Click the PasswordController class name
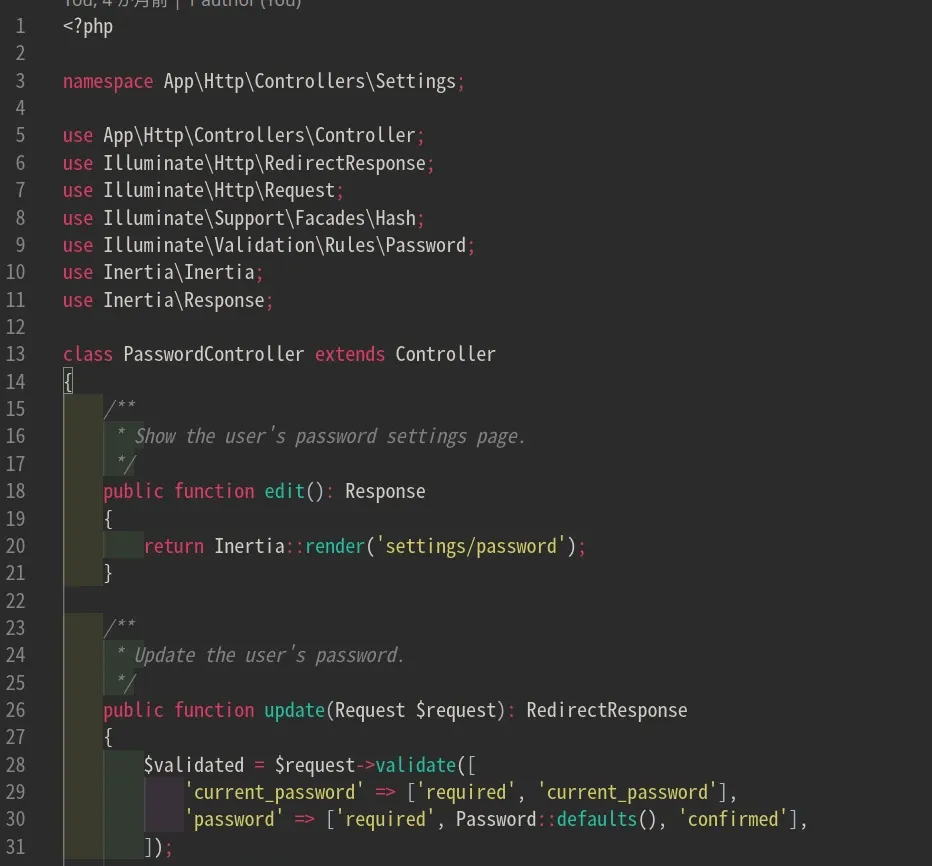Screen dimensions: 932x866 213,354
